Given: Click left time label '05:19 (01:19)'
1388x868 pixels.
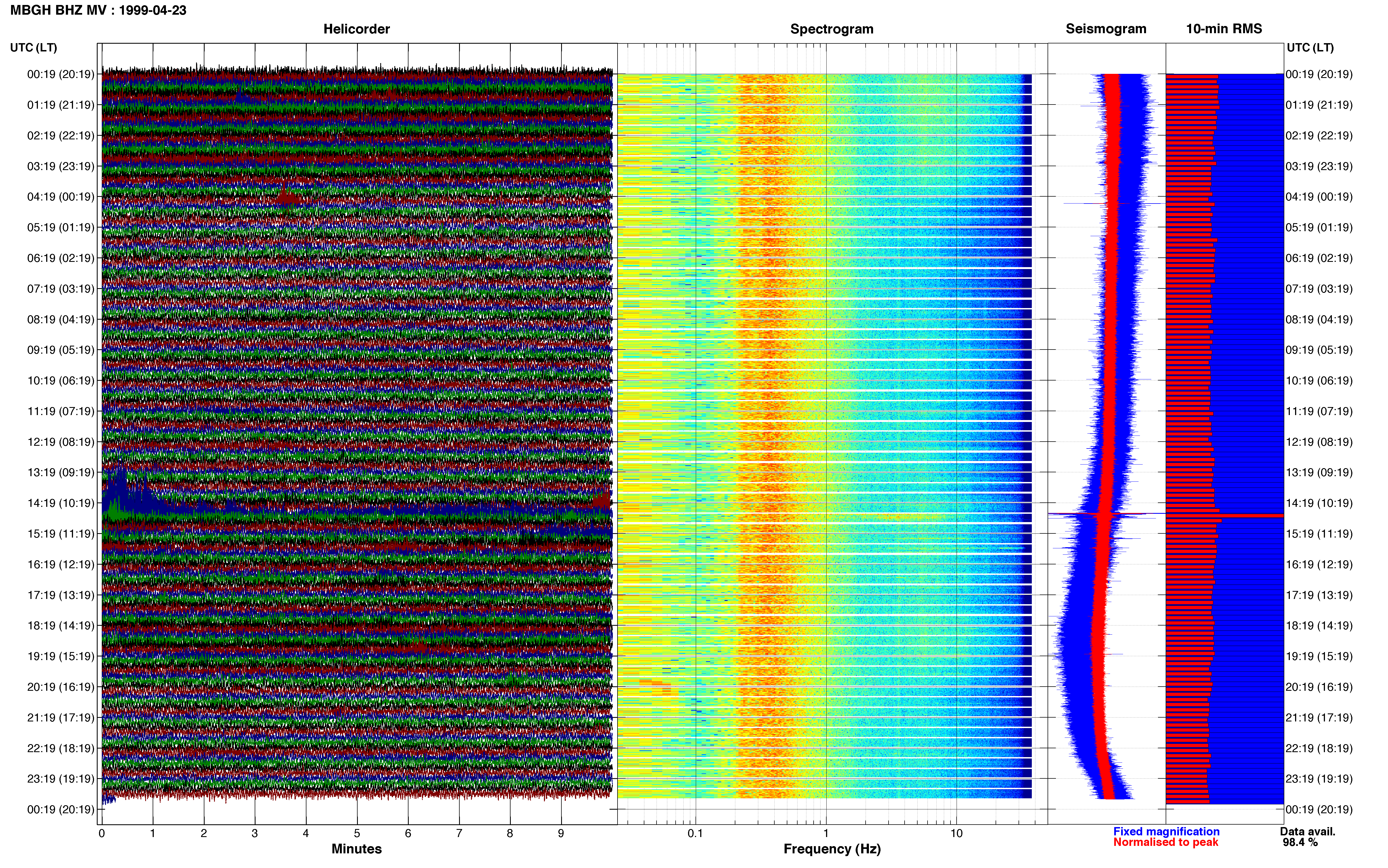Looking at the screenshot, I should (x=60, y=227).
